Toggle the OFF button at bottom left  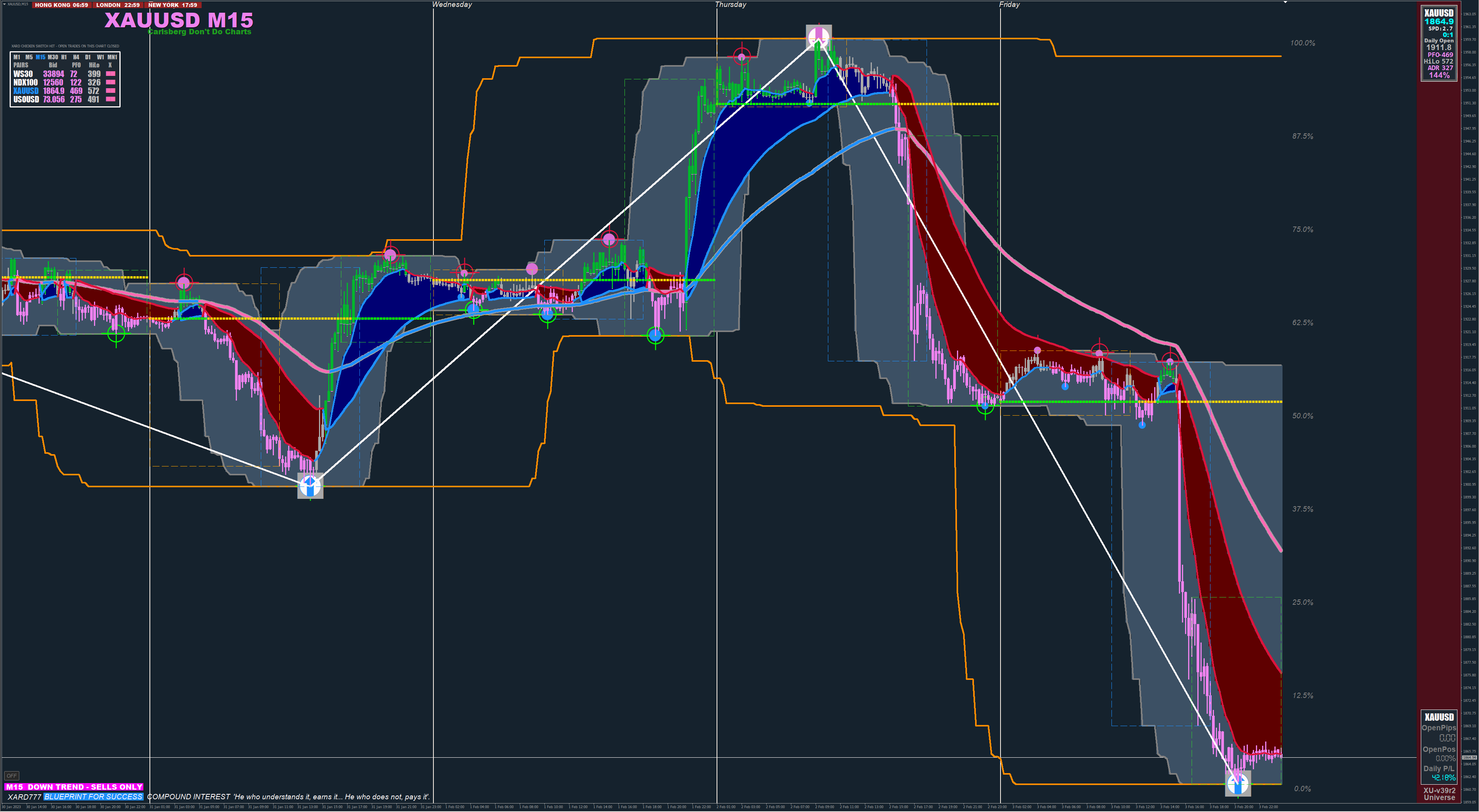12,776
